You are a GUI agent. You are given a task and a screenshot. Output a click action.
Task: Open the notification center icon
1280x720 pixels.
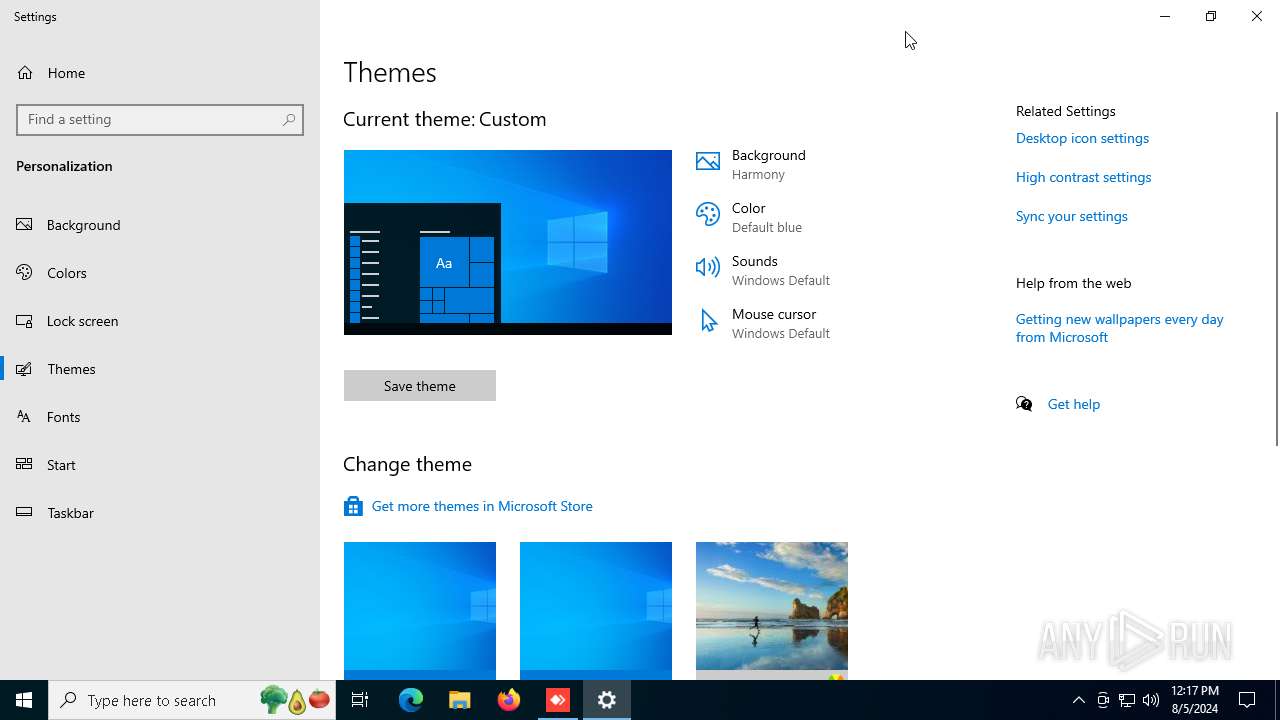coord(1247,700)
